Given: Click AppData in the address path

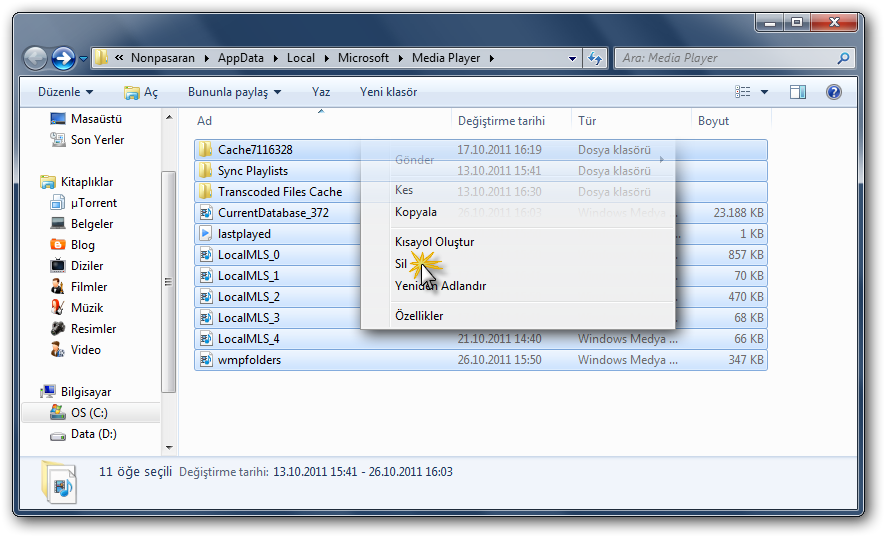Looking at the screenshot, I should click(x=240, y=58).
